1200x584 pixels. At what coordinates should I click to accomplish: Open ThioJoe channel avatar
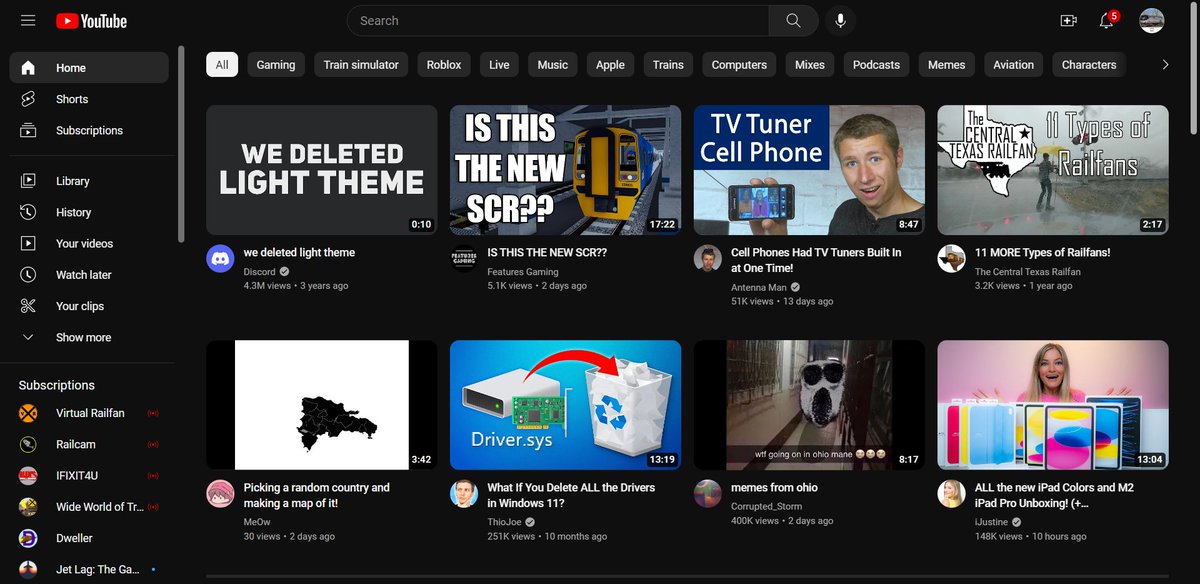tap(464, 494)
